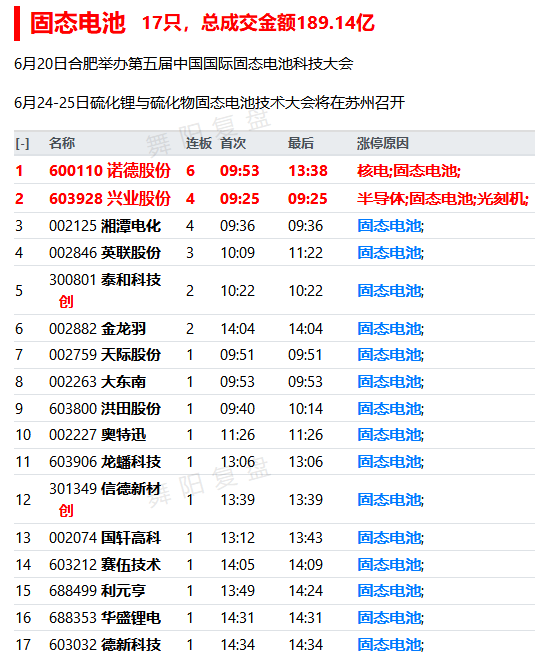The height and width of the screenshot is (662, 535).
Task: Open 固态电池 reason link for 英联股份
Action: (391, 253)
